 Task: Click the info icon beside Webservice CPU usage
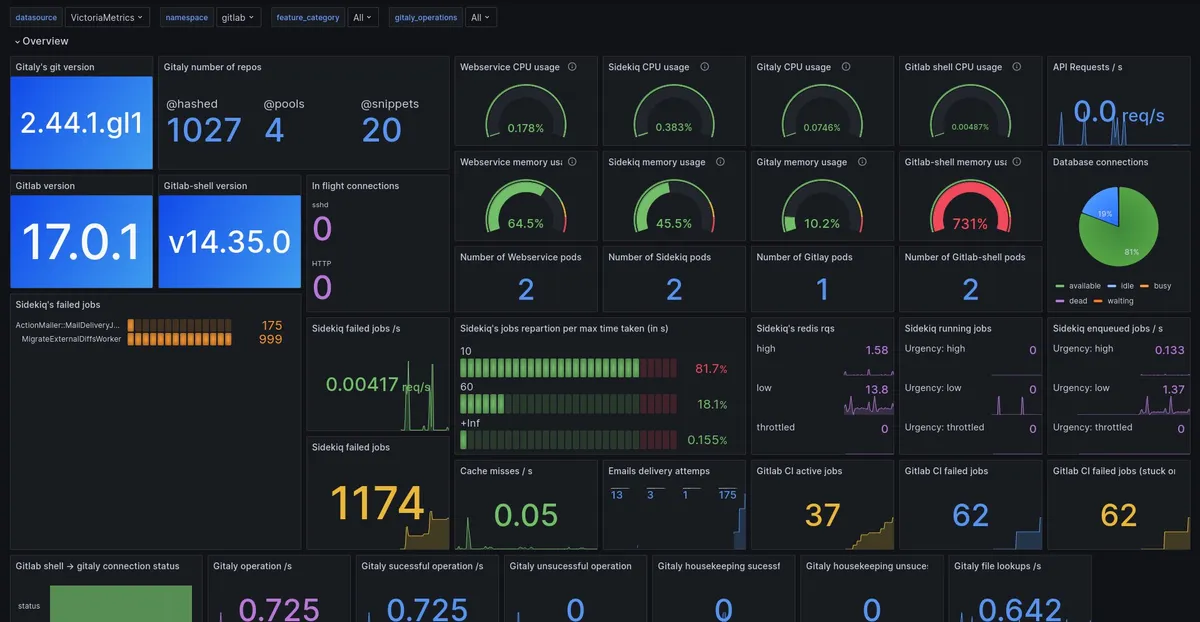pyautogui.click(x=572, y=67)
